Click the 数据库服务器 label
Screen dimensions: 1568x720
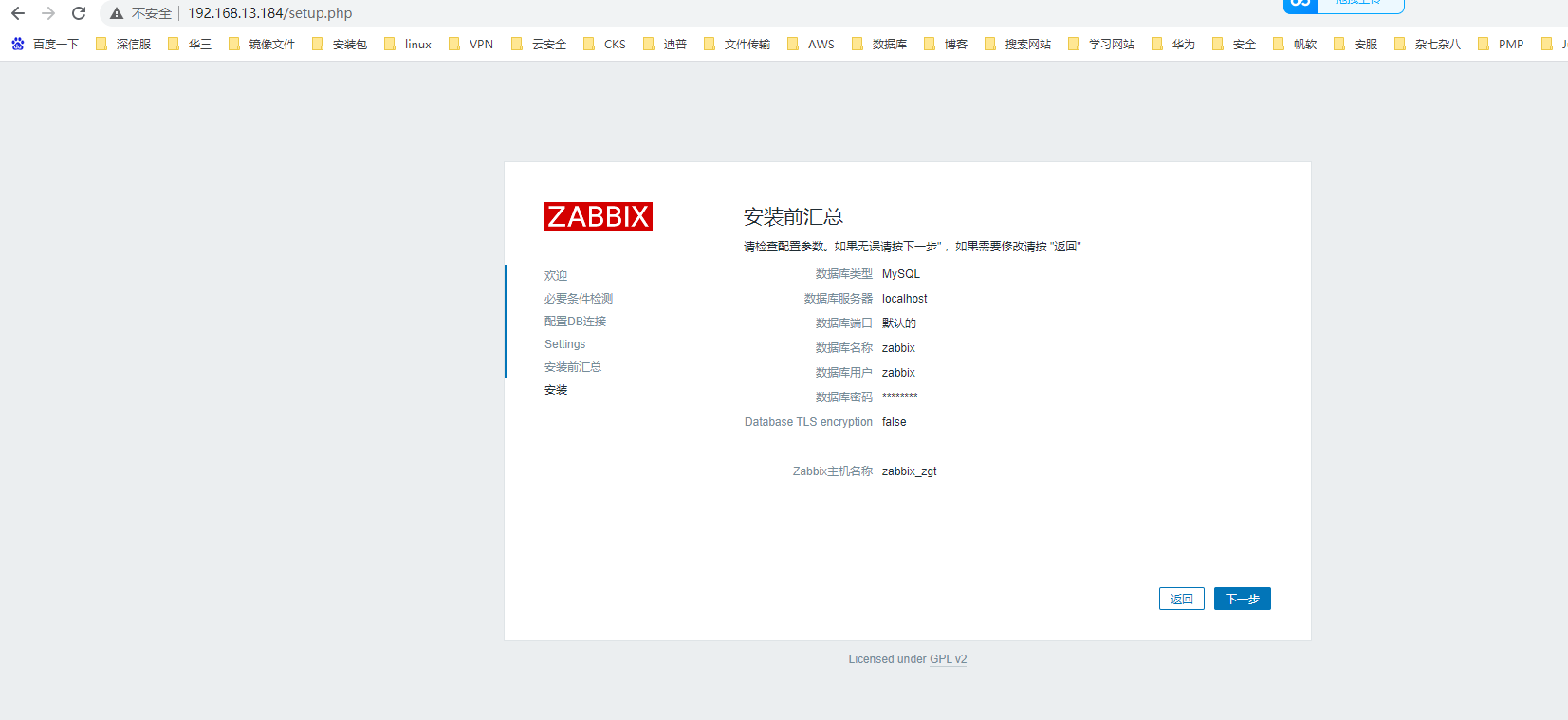[x=839, y=299]
